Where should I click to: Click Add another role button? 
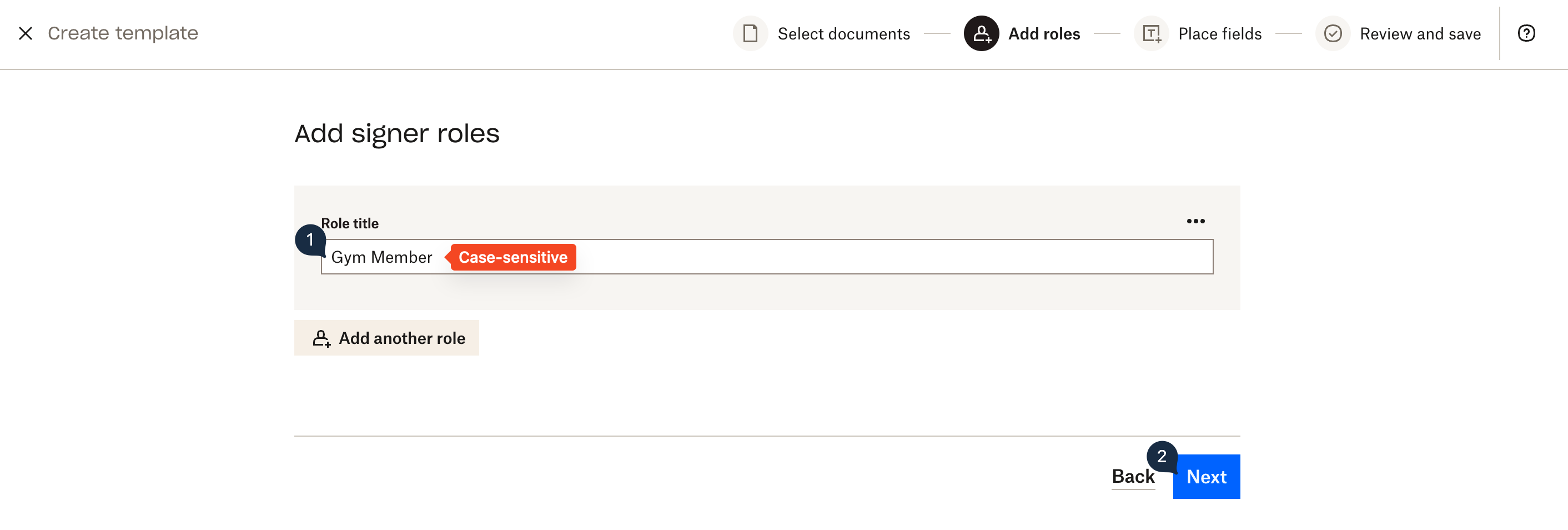click(386, 338)
